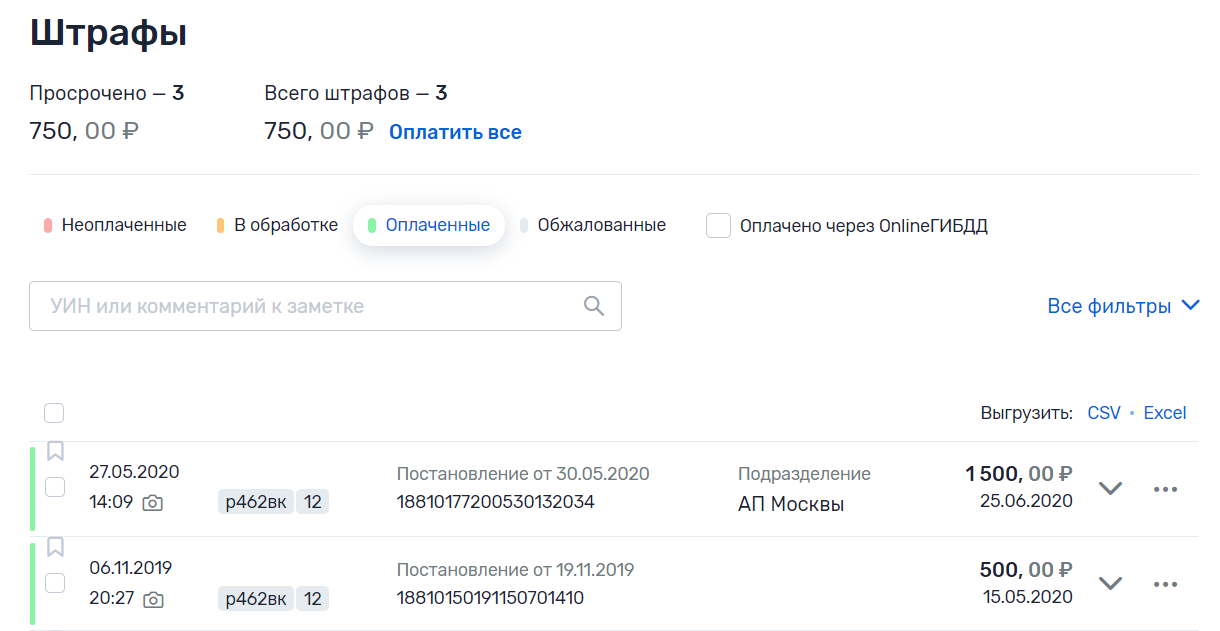The height and width of the screenshot is (631, 1220).
Task: Click 'Оплатить все' link
Action: click(x=455, y=132)
